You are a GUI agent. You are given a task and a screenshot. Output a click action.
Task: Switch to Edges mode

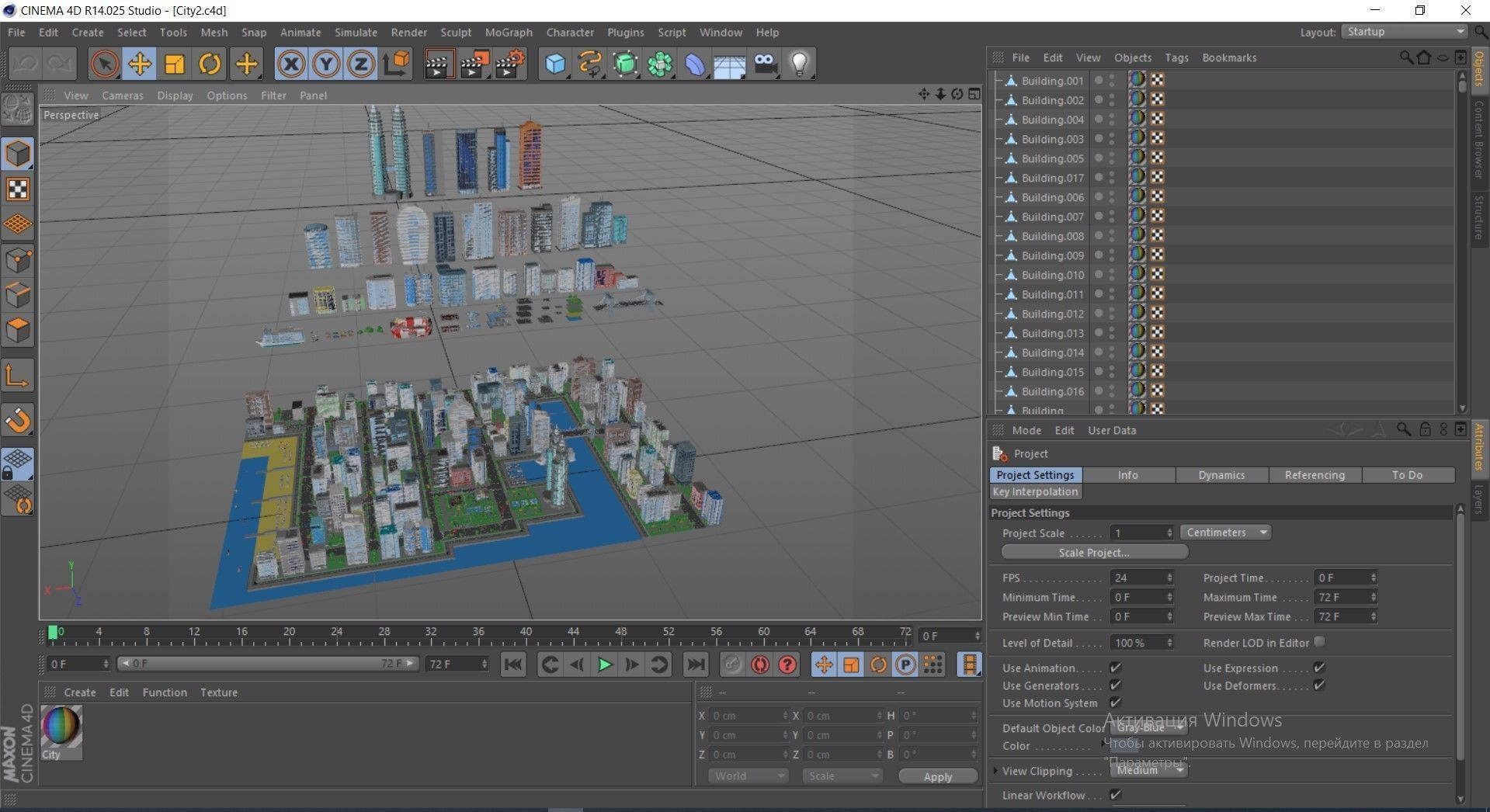[18, 296]
